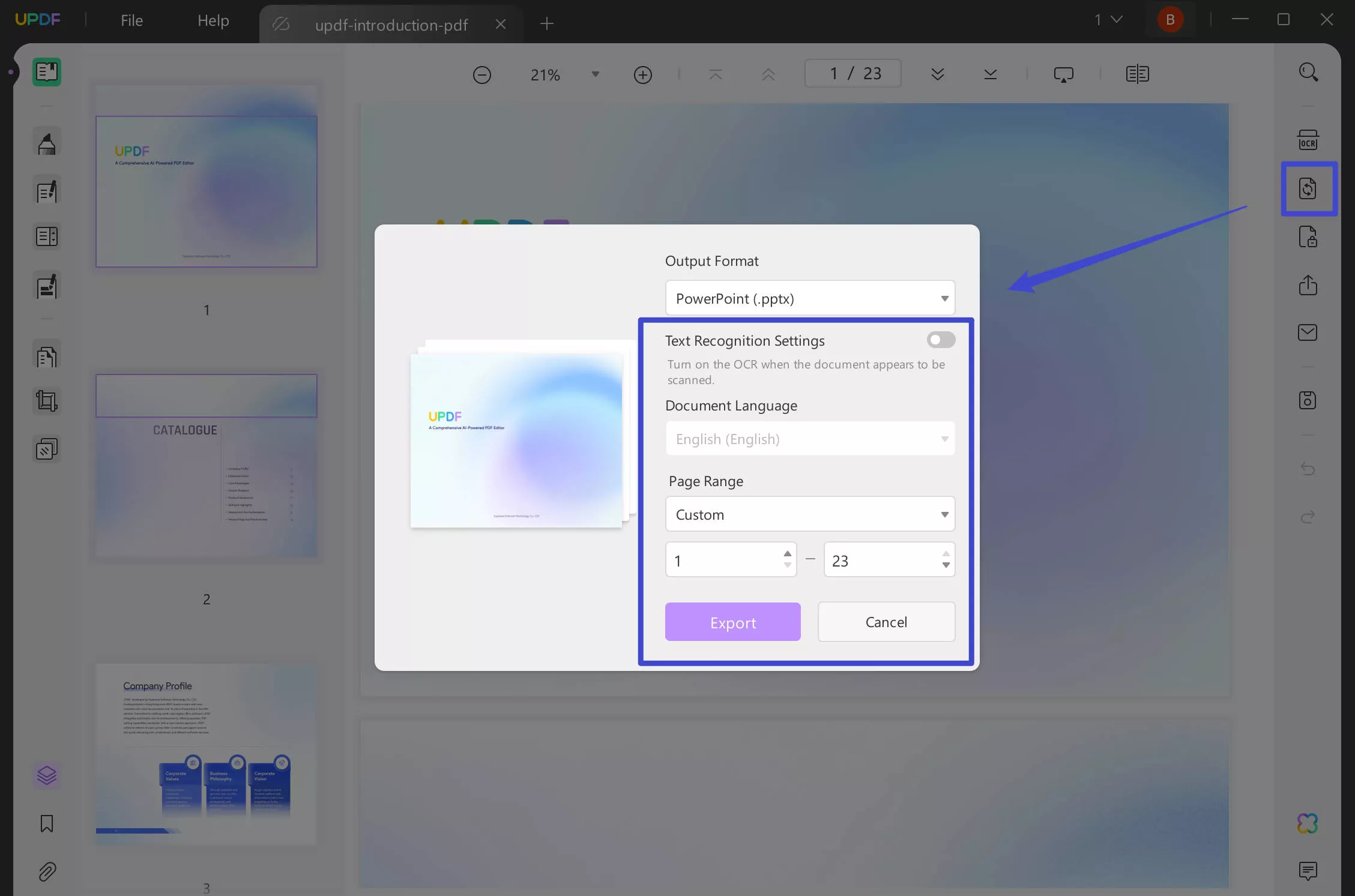Image resolution: width=1355 pixels, height=896 pixels.
Task: Click the Redo arrow
Action: [1308, 517]
